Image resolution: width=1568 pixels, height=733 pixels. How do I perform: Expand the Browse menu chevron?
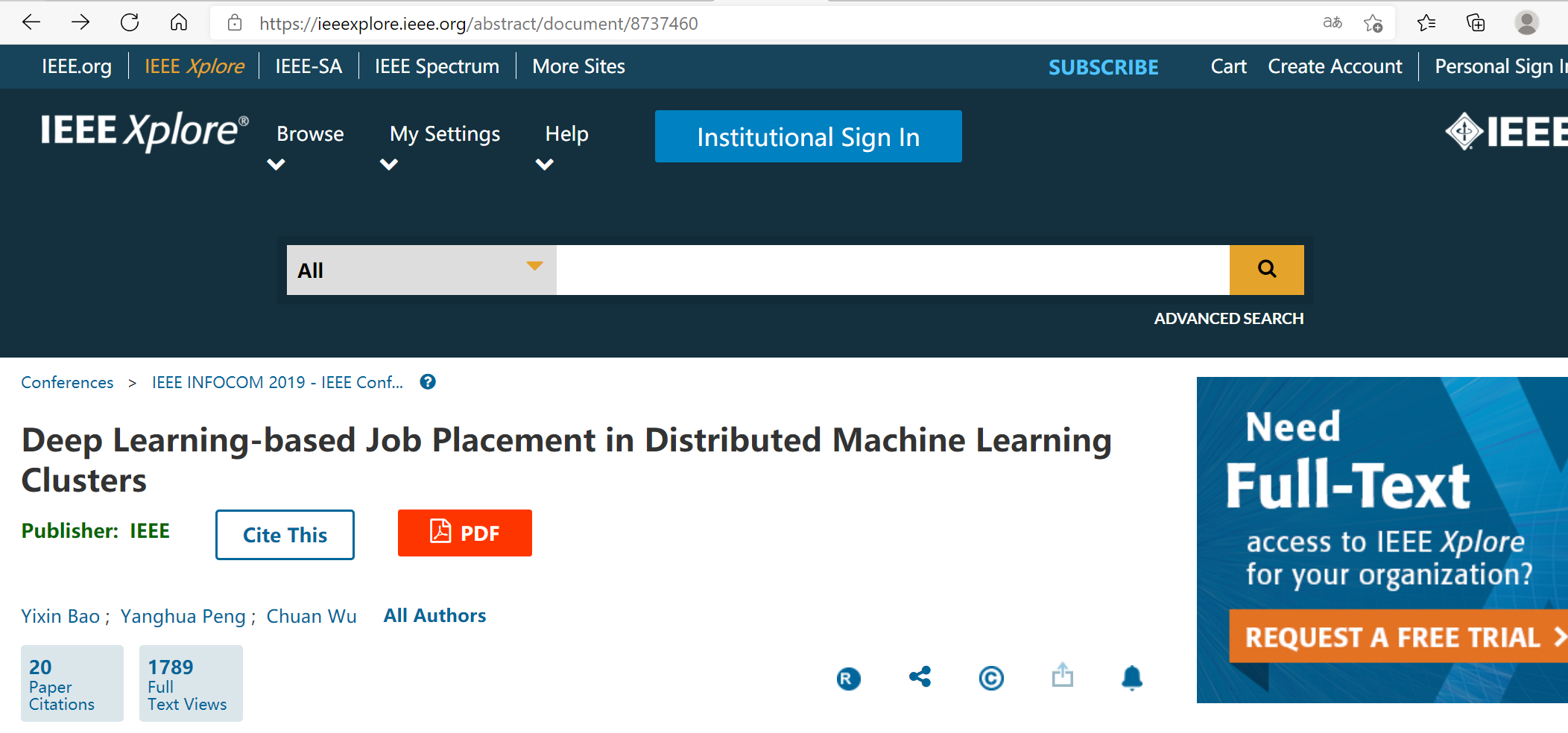pyautogui.click(x=276, y=164)
